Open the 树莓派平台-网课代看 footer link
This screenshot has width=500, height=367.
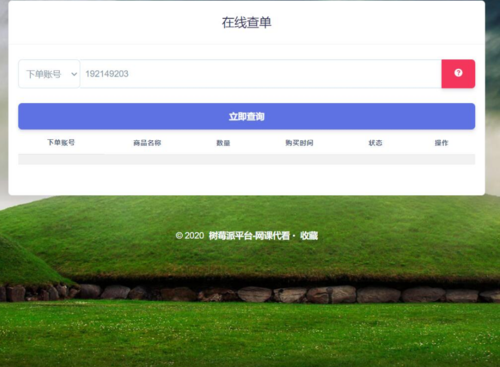coord(249,236)
